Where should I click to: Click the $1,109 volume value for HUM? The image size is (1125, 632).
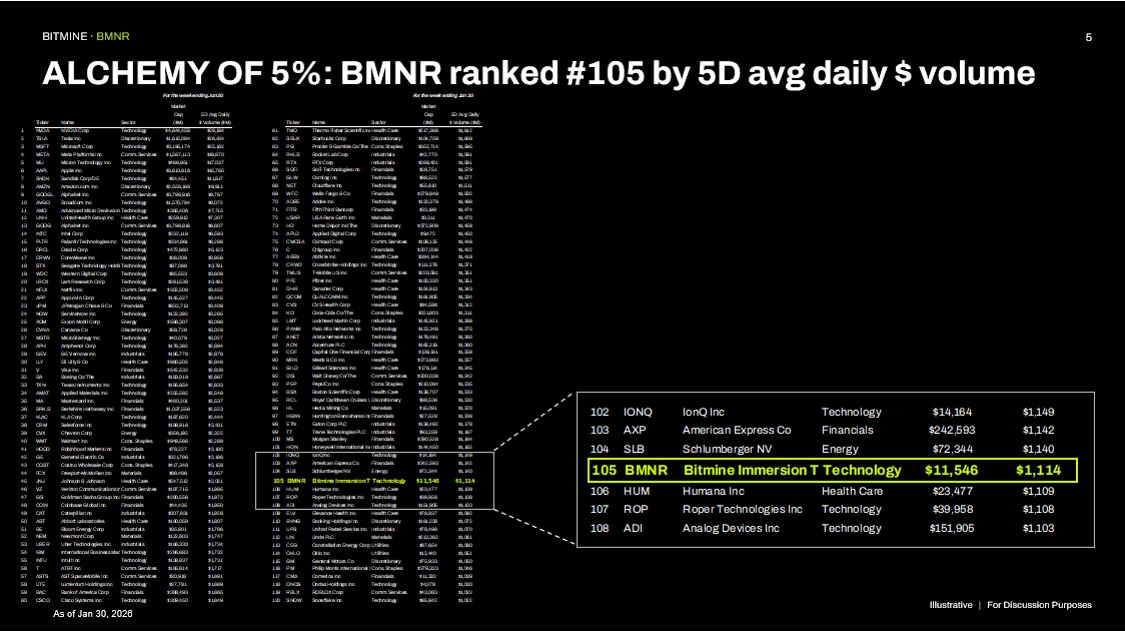click(x=1038, y=491)
